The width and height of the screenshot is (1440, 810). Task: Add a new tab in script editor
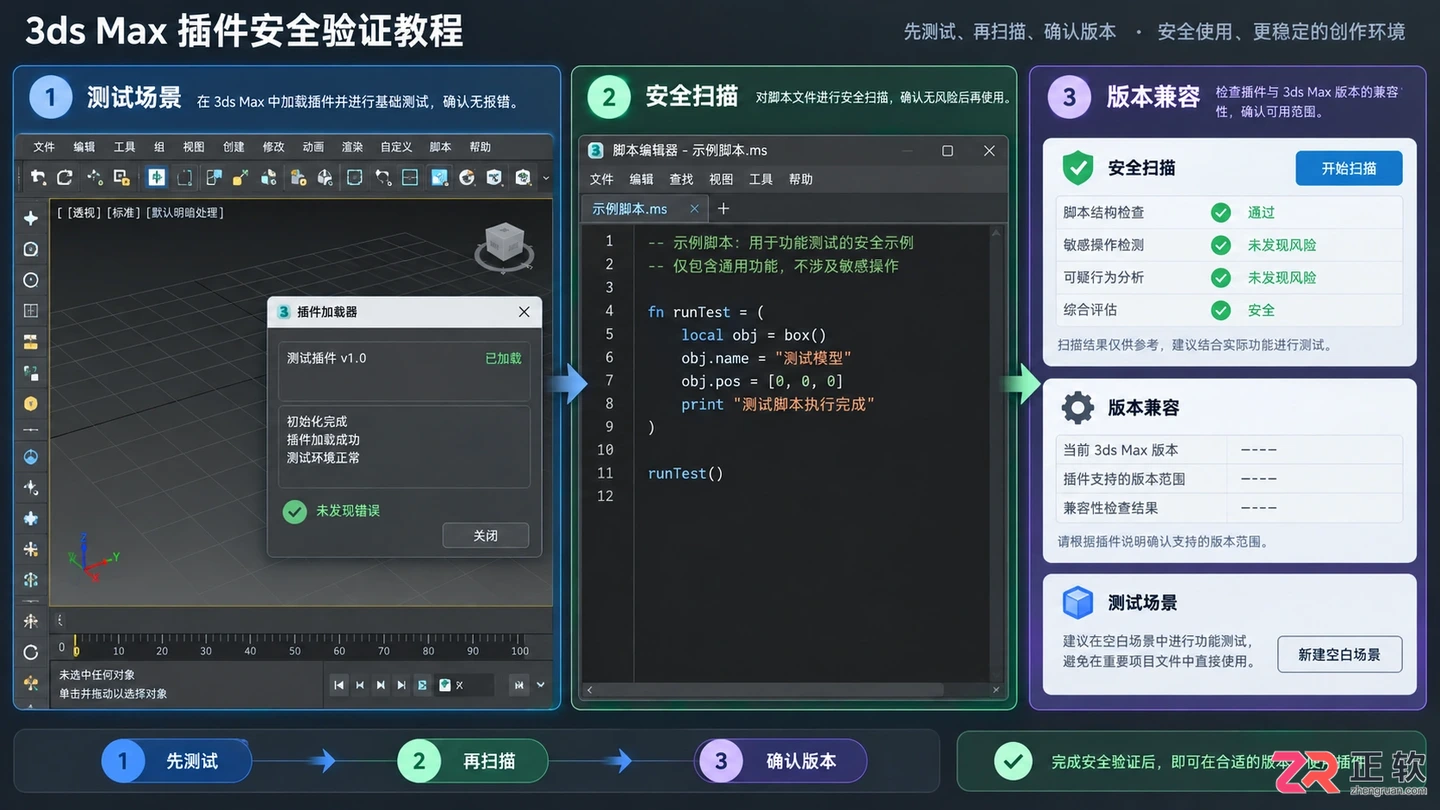pyautogui.click(x=723, y=209)
